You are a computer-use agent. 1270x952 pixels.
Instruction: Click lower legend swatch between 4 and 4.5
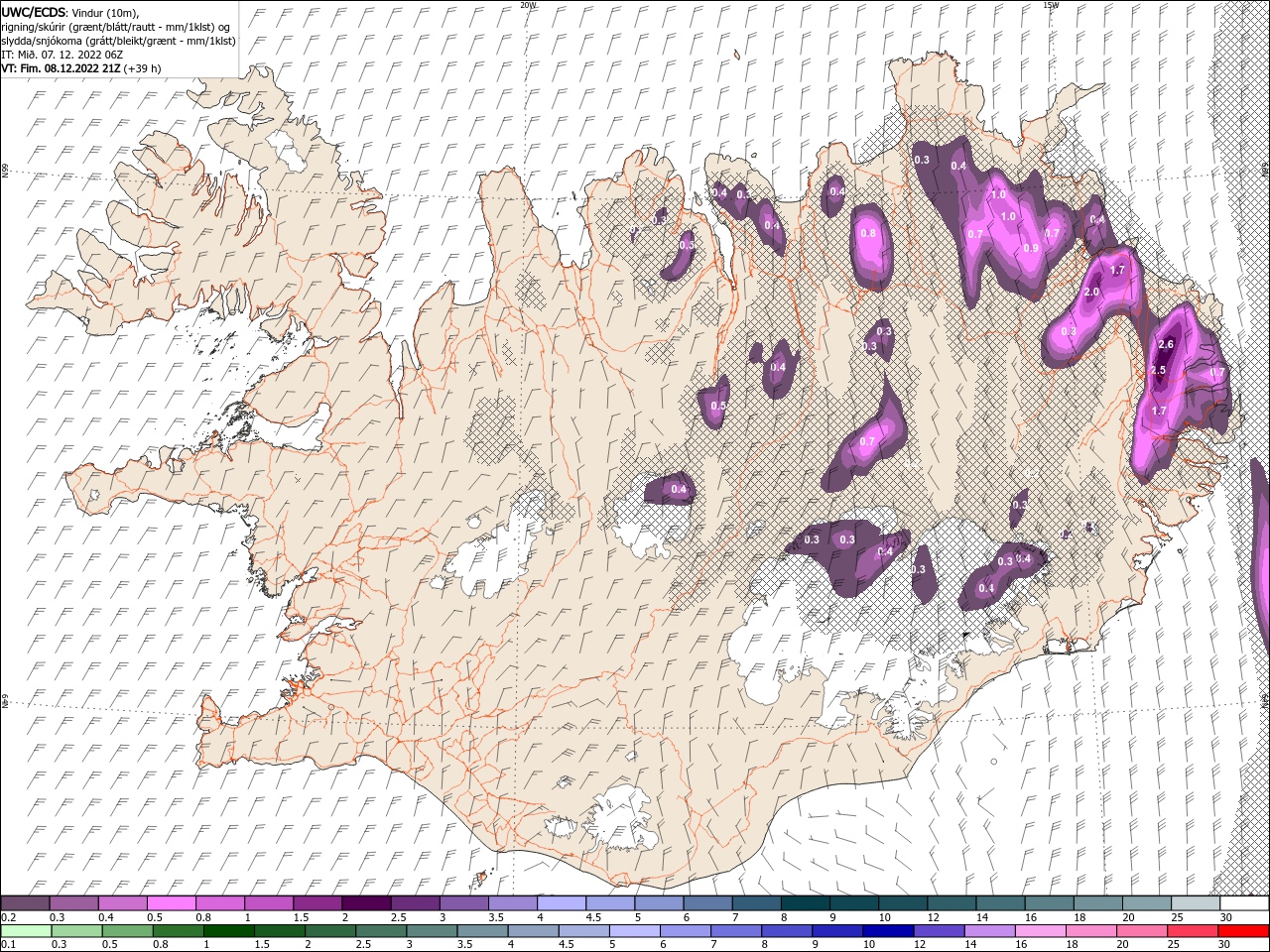coord(534,930)
